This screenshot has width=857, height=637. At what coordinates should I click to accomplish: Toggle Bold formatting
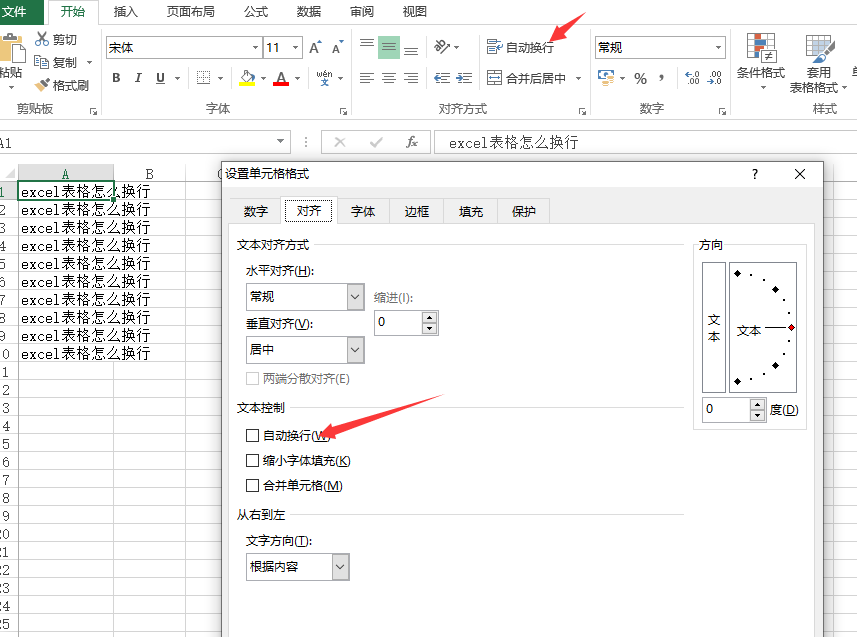(x=116, y=78)
